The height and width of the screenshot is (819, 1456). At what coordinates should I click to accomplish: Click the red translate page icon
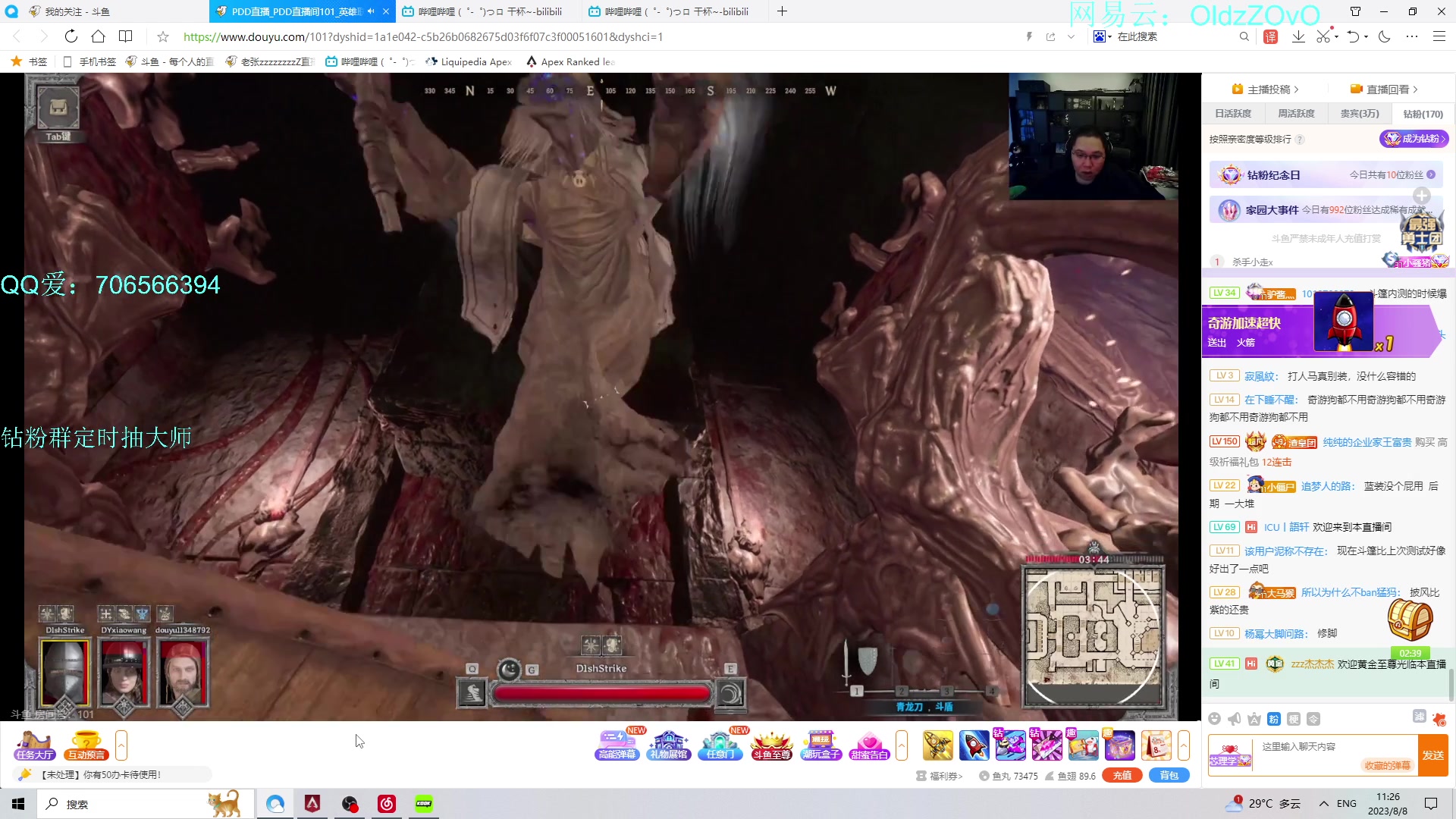coord(1271,36)
